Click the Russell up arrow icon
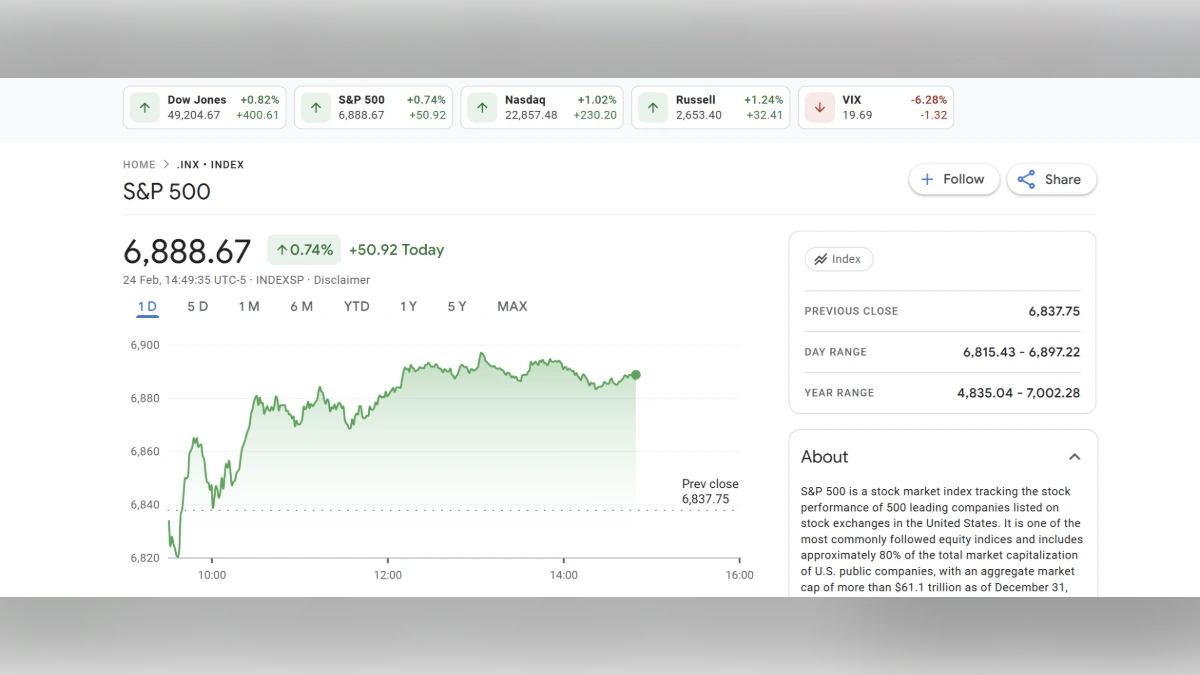The width and height of the screenshot is (1200, 675). (651, 107)
